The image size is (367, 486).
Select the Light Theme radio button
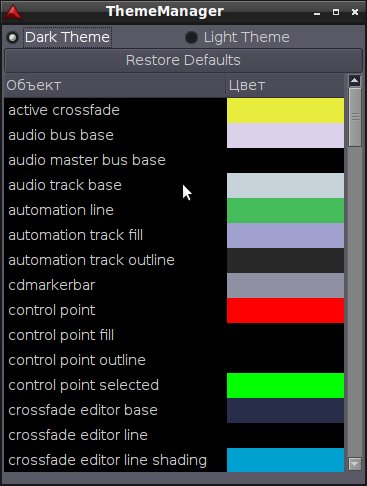pos(191,37)
